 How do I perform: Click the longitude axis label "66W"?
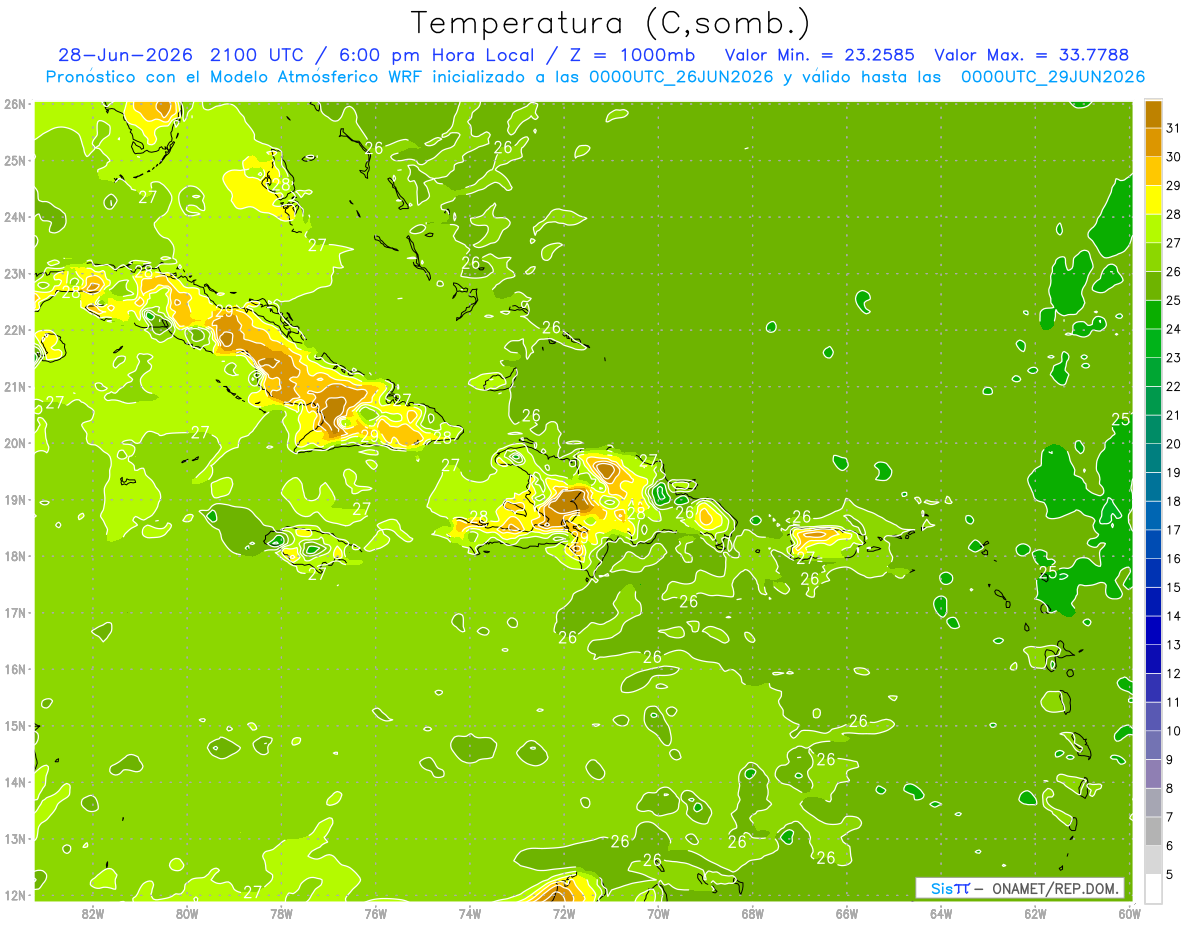click(847, 912)
